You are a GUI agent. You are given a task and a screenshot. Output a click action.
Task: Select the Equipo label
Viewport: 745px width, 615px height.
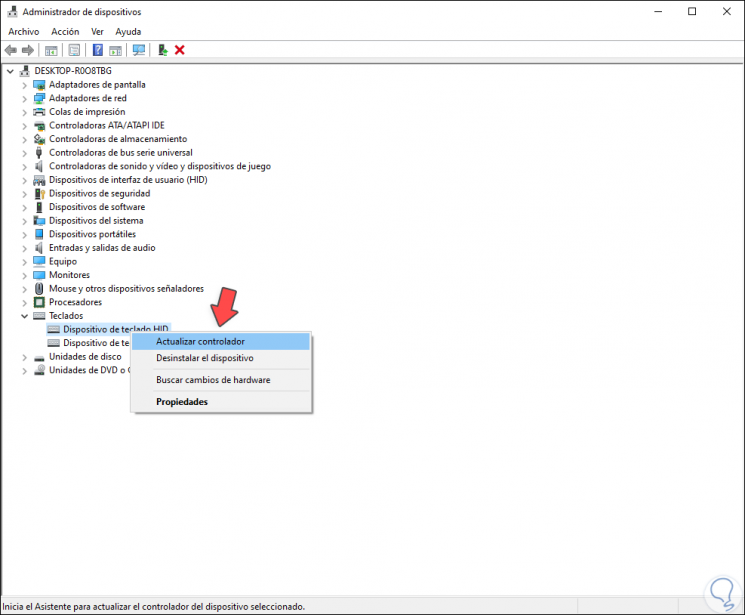click(63, 261)
